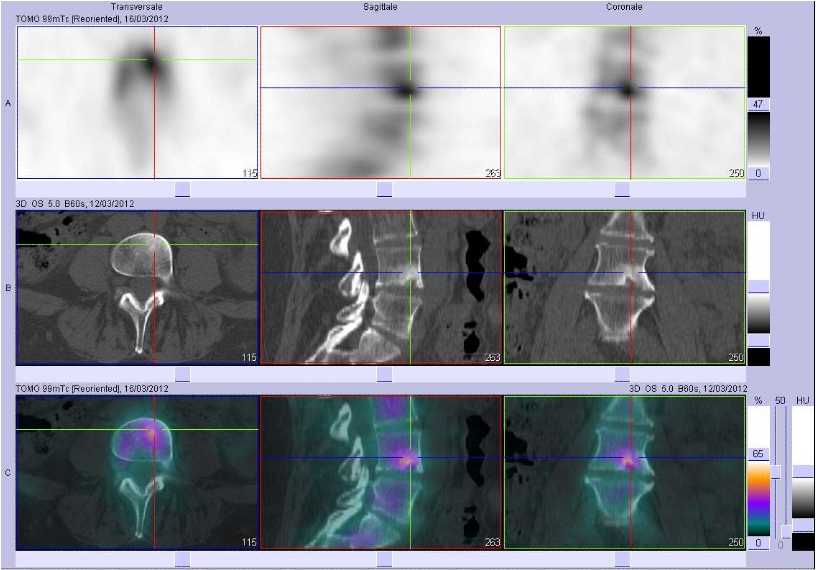The width and height of the screenshot is (816, 570).
Task: Click the Coronale column header
Action: pos(623,7)
